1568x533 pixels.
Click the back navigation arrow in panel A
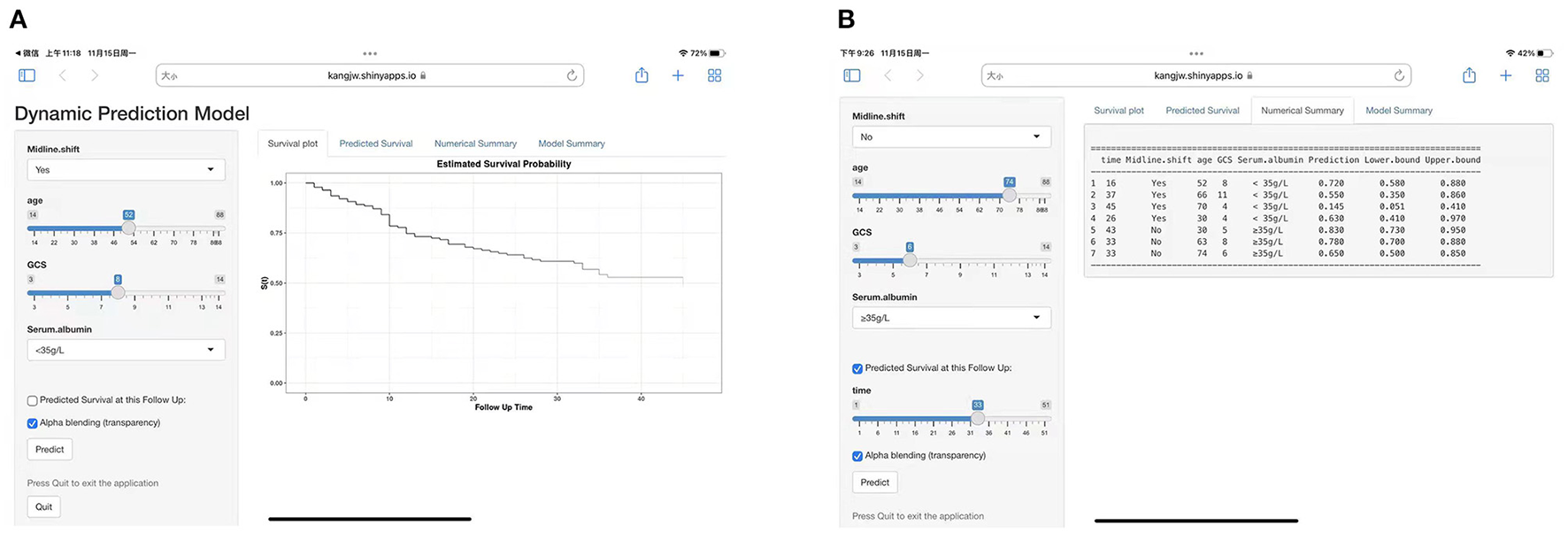62,75
